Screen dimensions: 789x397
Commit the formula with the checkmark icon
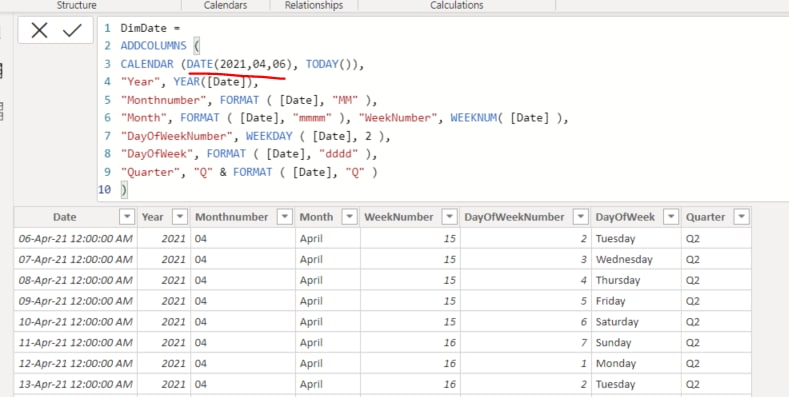pyautogui.click(x=72, y=31)
